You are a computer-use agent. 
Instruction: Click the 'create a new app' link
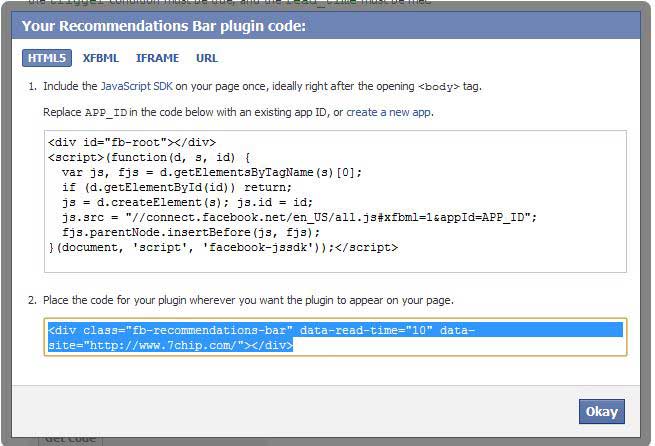[389, 112]
